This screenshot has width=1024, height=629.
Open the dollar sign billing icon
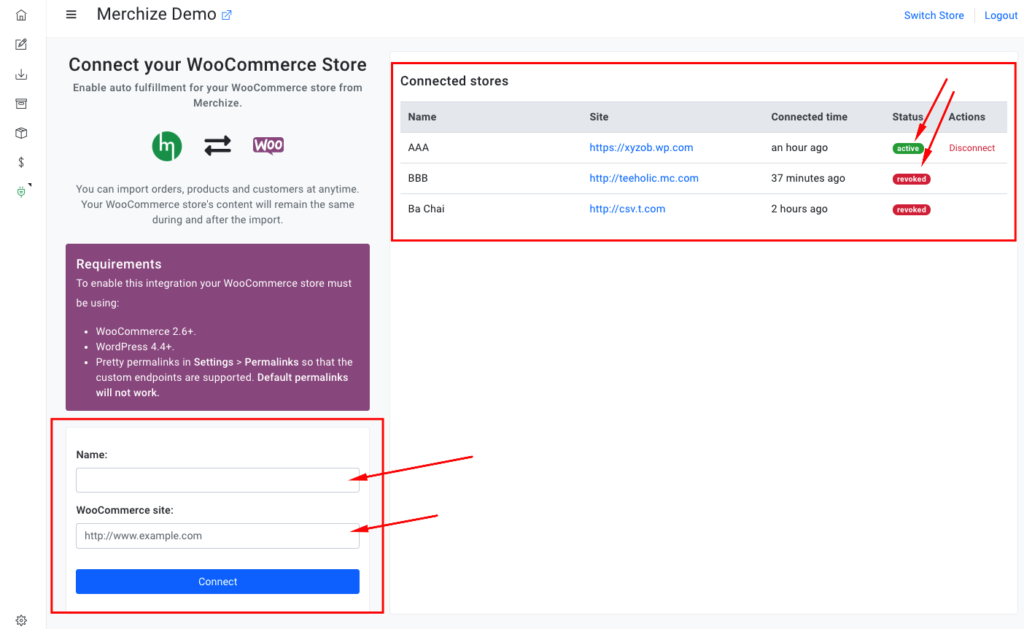tap(21, 162)
